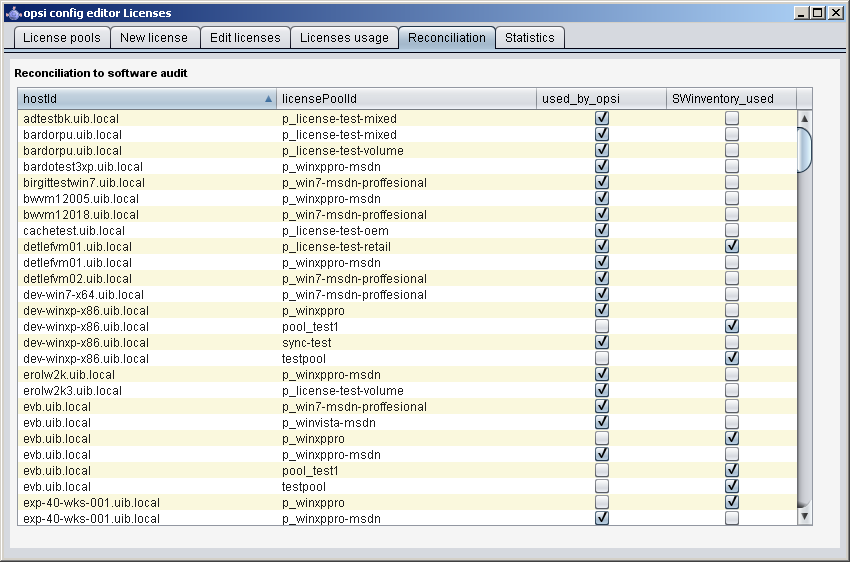Uncheck SWinventory_used for evb.uib.local pool_test1 row
This screenshot has width=850, height=562.
(x=732, y=470)
